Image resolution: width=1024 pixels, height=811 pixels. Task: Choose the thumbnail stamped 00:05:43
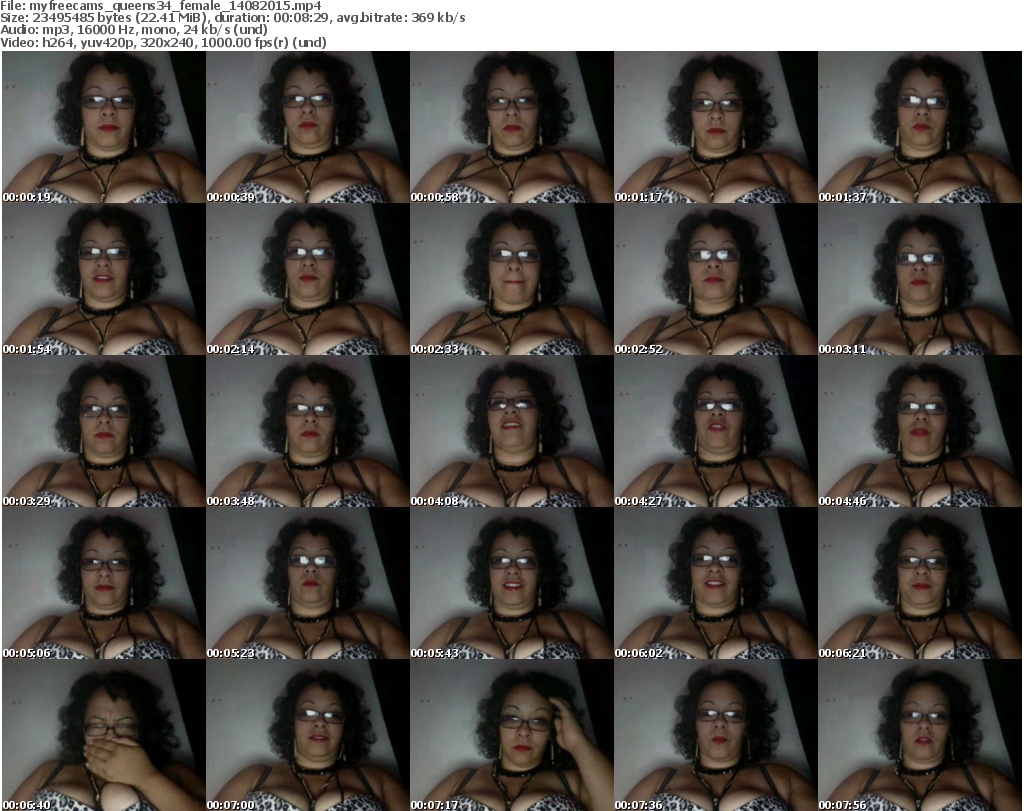pos(511,583)
